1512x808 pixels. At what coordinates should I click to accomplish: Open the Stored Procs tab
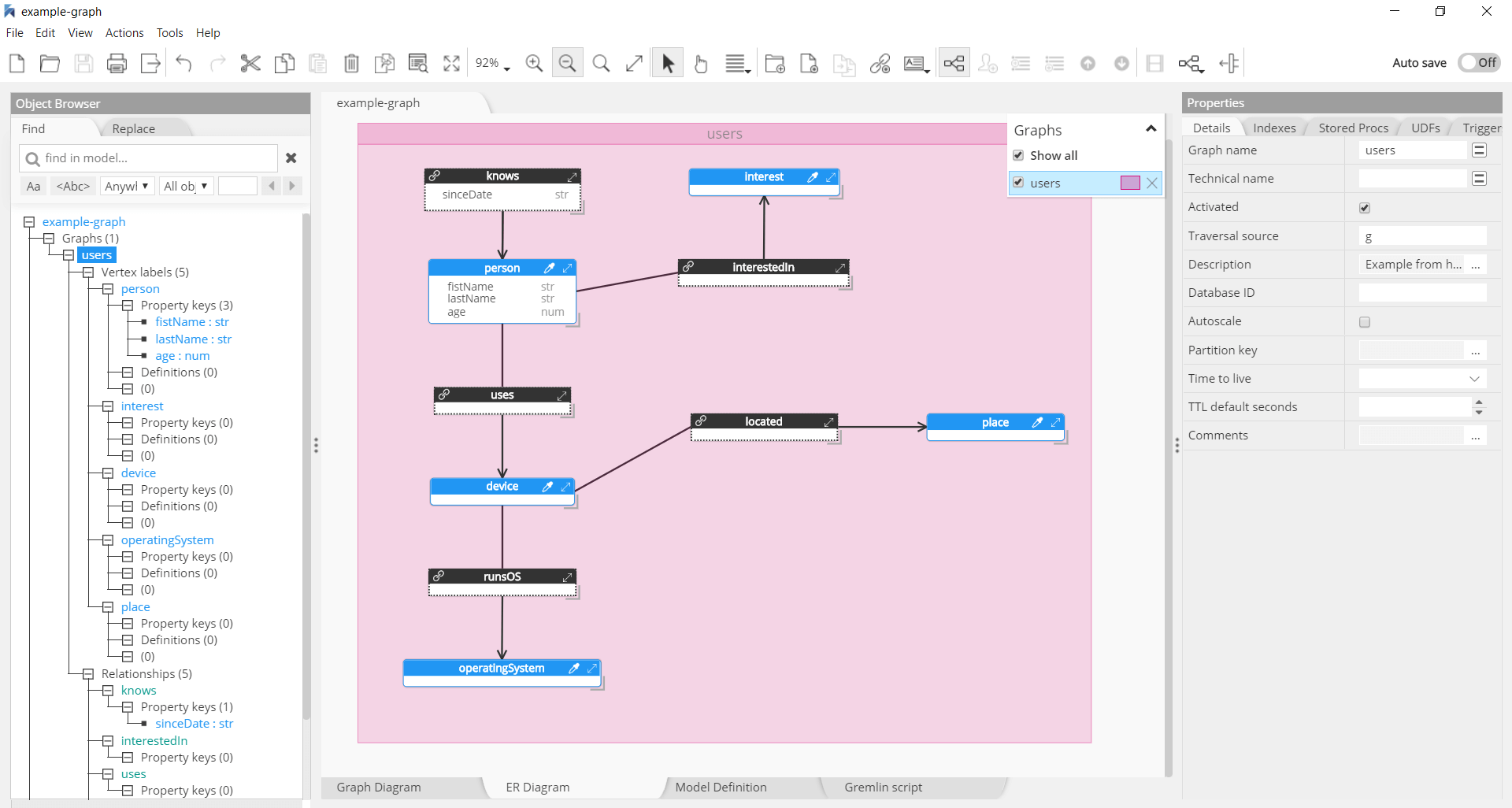click(x=1353, y=128)
